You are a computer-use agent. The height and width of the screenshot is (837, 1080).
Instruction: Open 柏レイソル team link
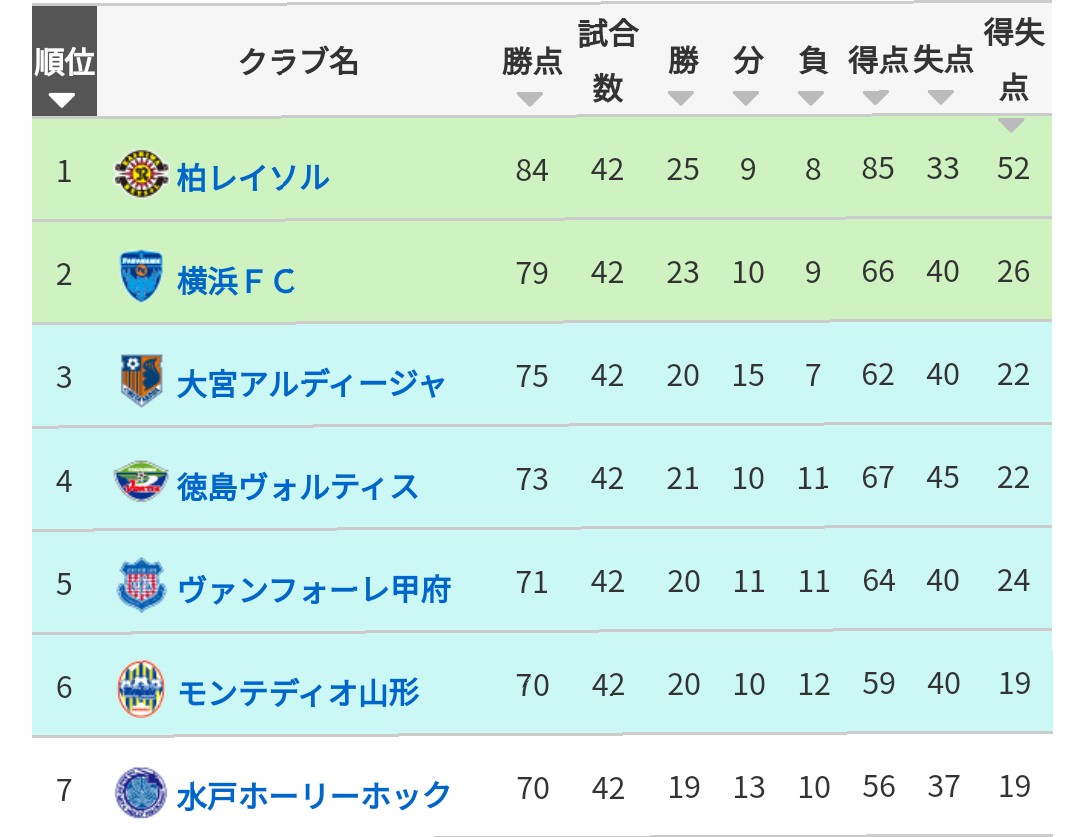tap(253, 178)
